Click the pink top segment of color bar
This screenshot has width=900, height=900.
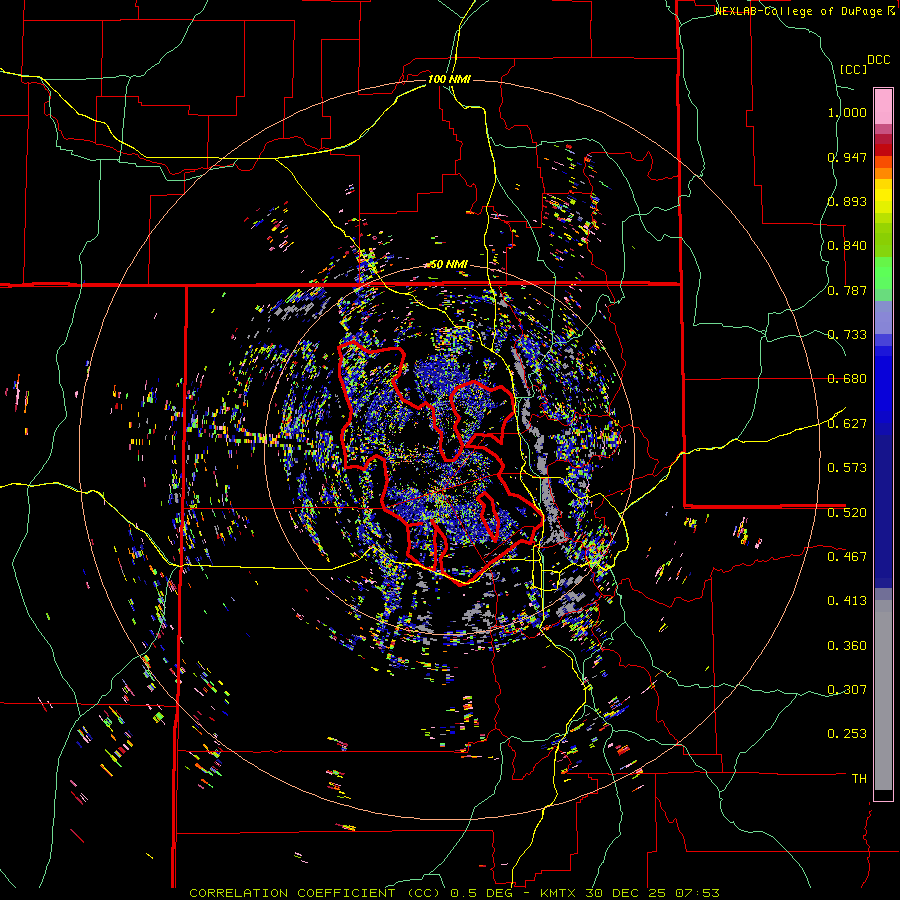click(883, 106)
